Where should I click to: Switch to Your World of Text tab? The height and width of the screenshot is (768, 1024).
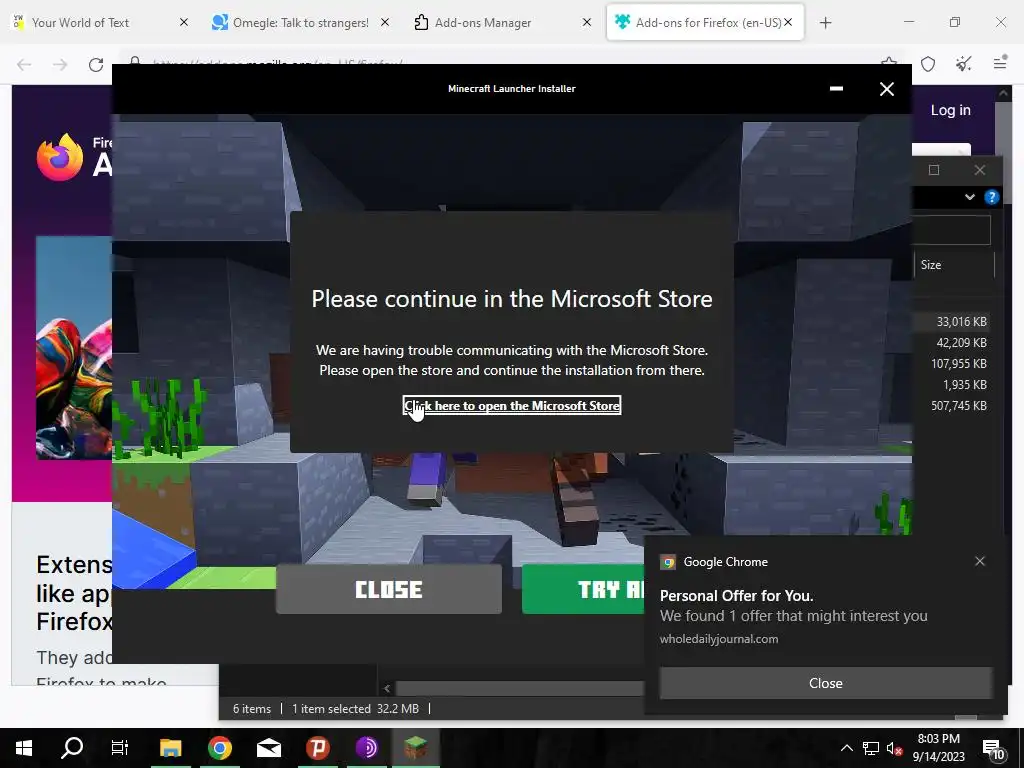pyautogui.click(x=98, y=23)
